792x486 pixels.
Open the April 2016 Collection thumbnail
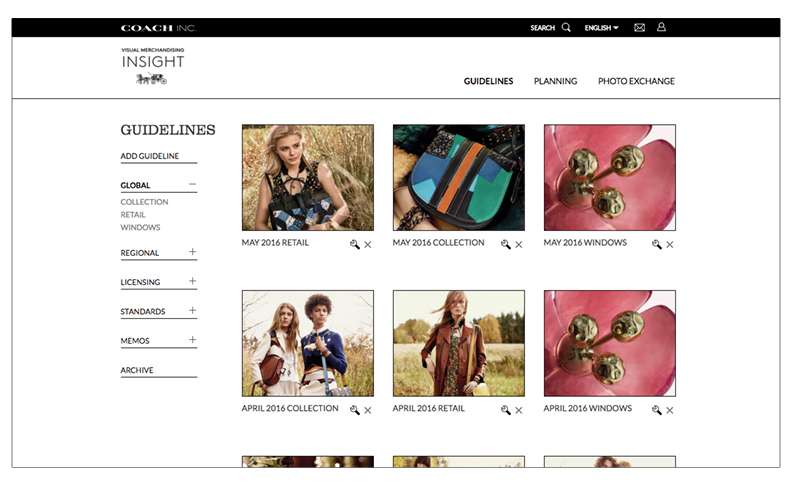[308, 344]
